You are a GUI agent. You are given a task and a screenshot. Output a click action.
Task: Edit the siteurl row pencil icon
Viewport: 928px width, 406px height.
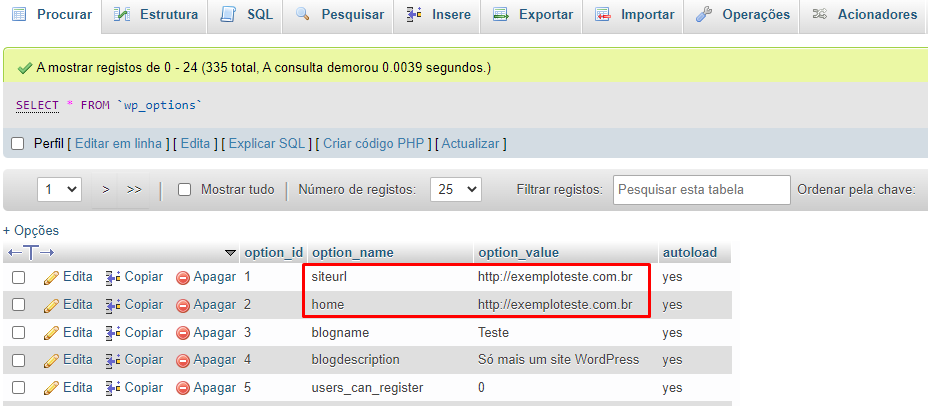pos(51,277)
